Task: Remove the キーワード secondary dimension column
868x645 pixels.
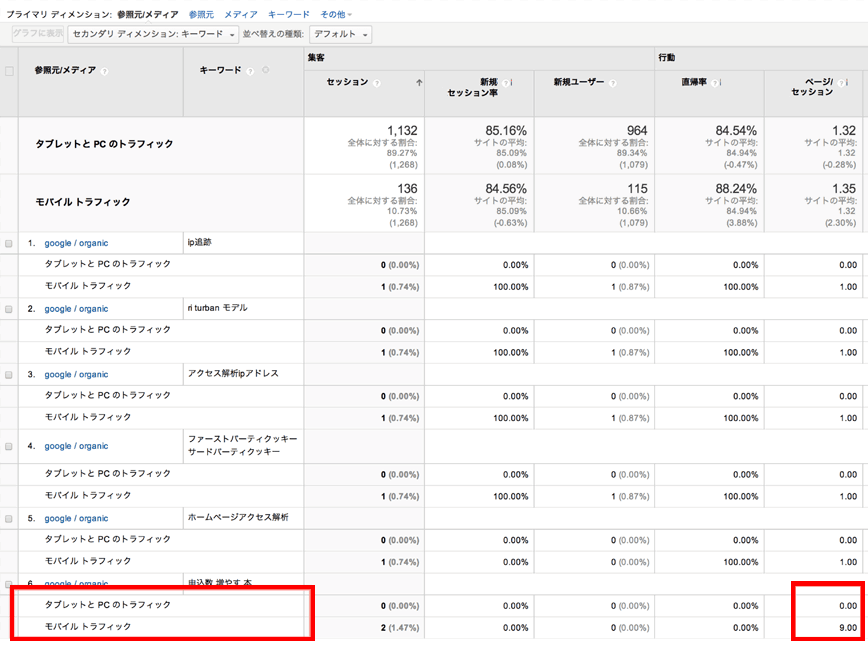Action: pos(265,70)
